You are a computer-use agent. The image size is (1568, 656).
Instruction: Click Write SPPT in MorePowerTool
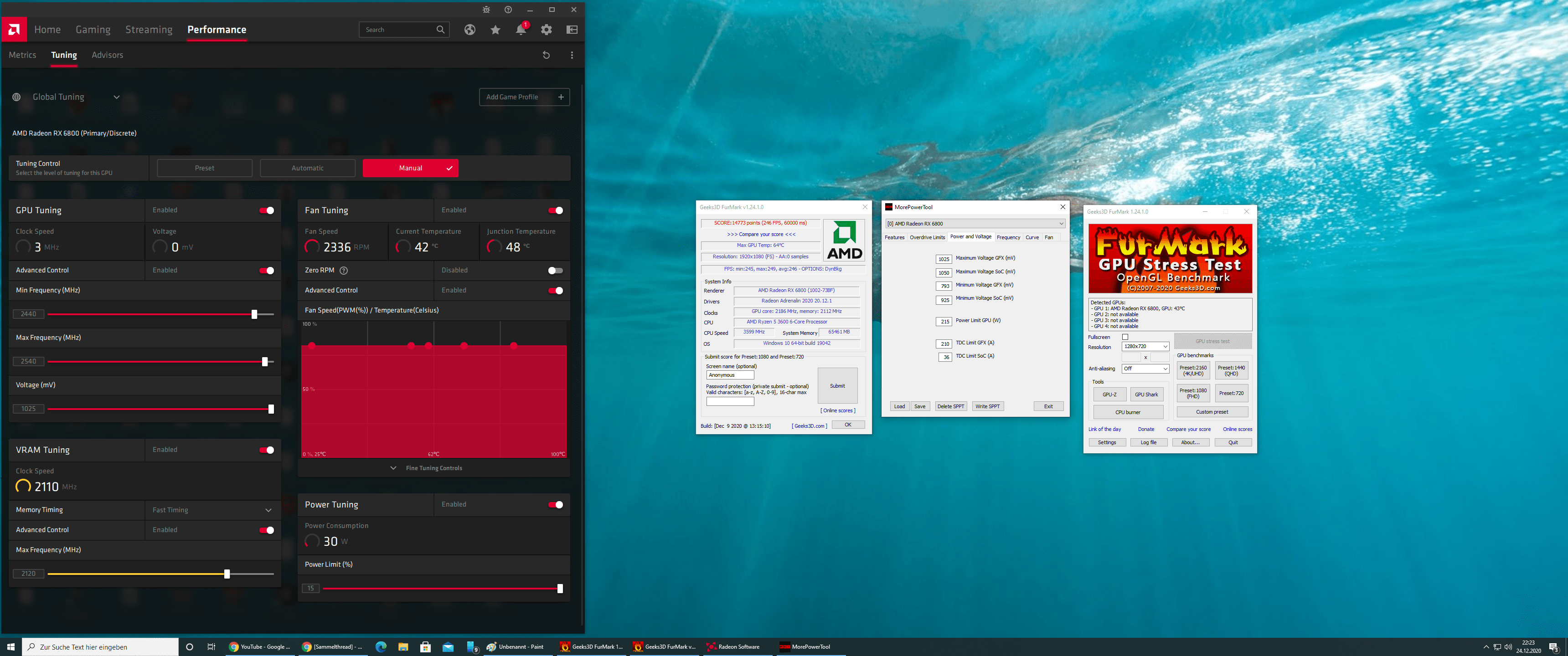pyautogui.click(x=987, y=406)
